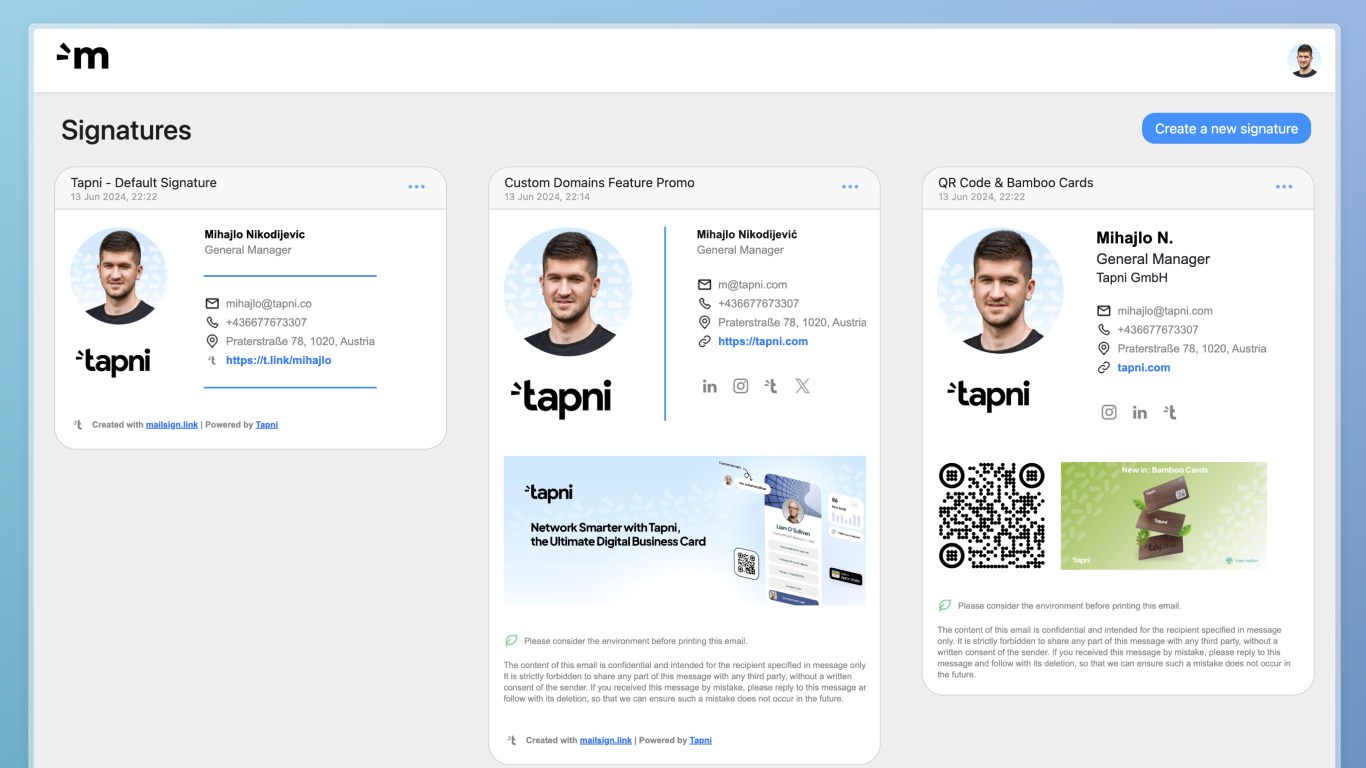The width and height of the screenshot is (1366, 768).
Task: Click the envelope icon next to m@tapni.com
Action: (704, 285)
